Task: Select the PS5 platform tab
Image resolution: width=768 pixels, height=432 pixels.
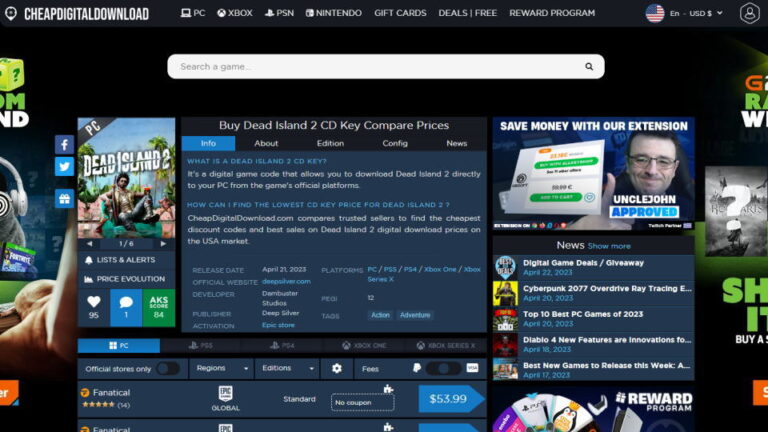Action: (200, 345)
